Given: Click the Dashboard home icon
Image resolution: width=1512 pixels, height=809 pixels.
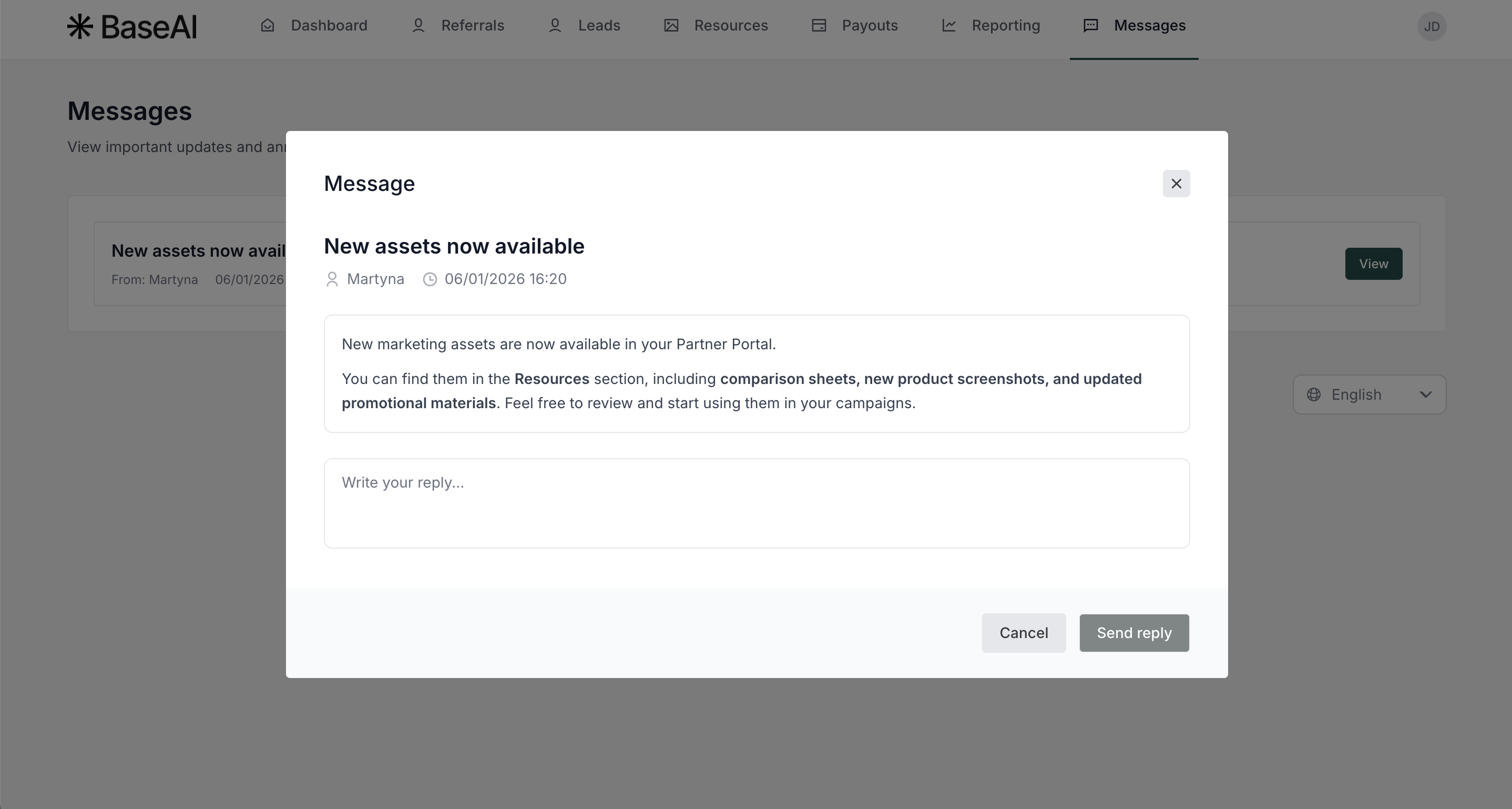Looking at the screenshot, I should click(x=268, y=26).
